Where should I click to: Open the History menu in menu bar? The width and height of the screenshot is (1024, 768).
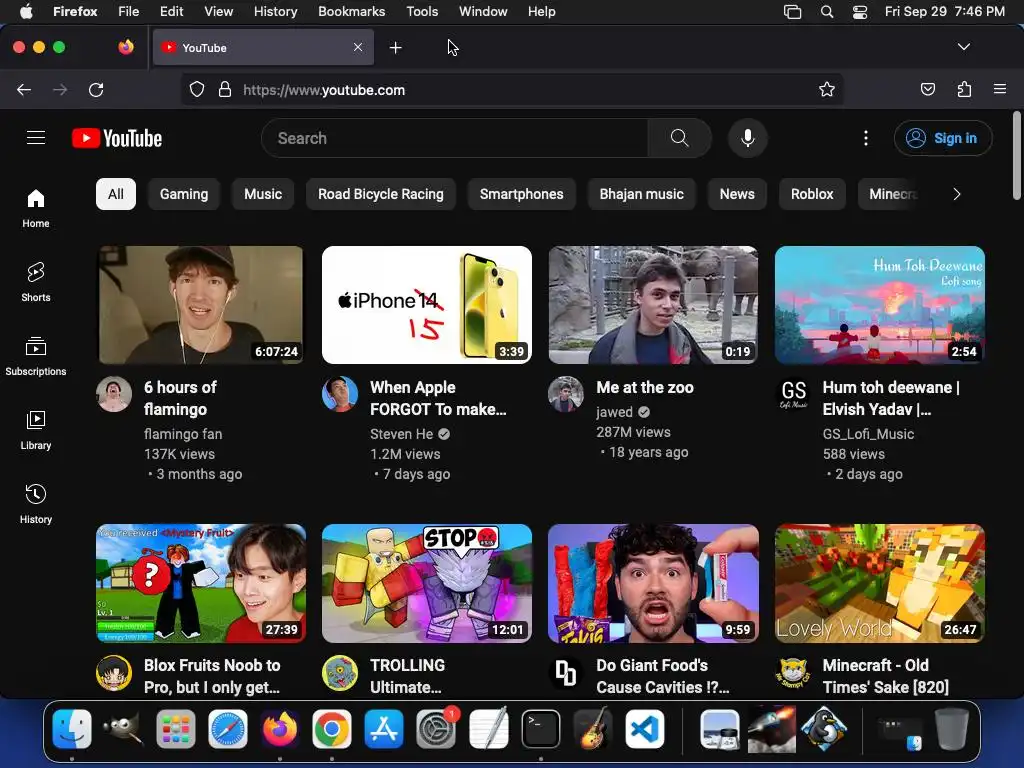(276, 12)
